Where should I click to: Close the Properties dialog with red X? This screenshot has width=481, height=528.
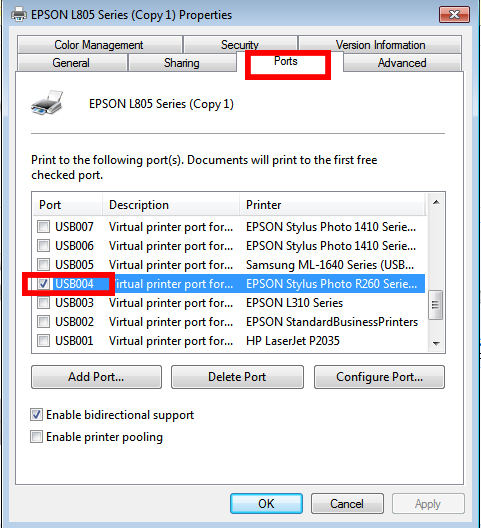(x=454, y=14)
